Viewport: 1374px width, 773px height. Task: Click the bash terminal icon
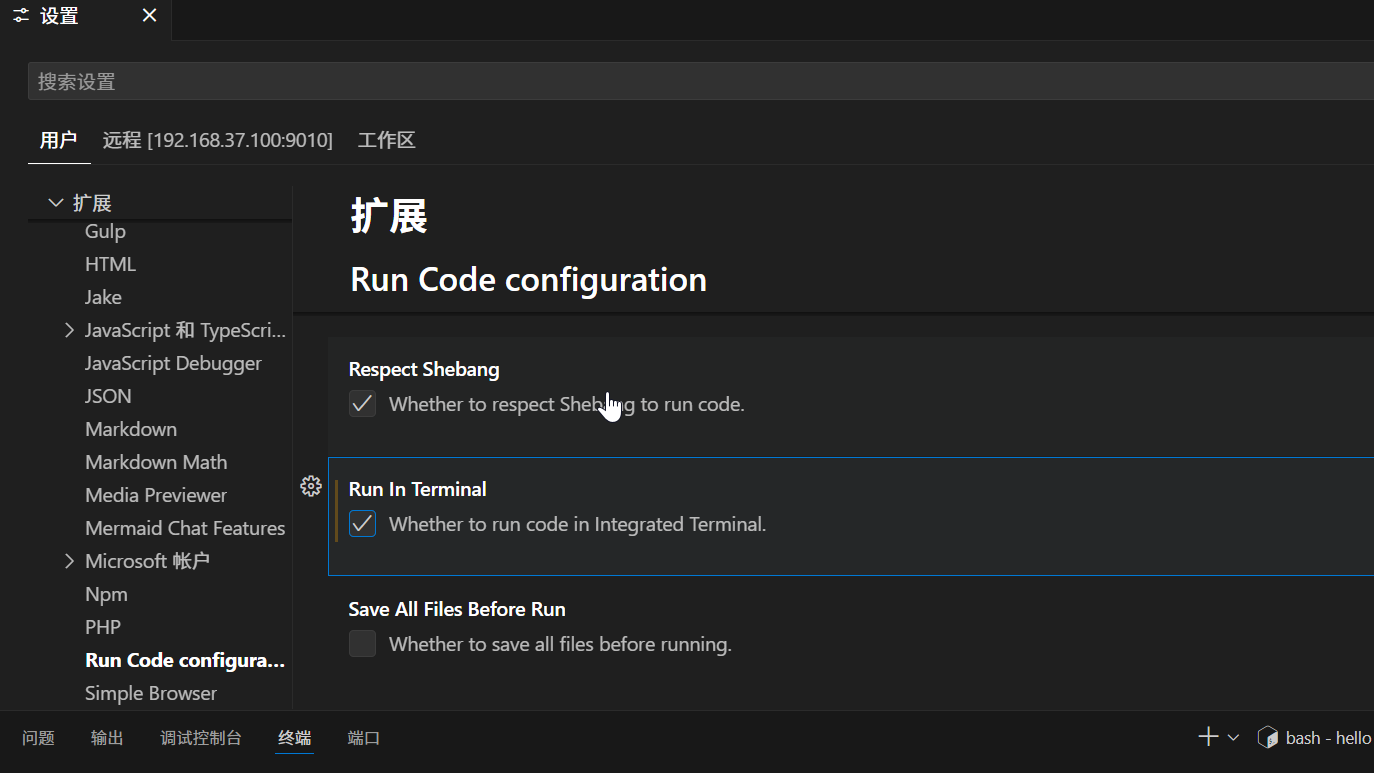pos(1268,738)
